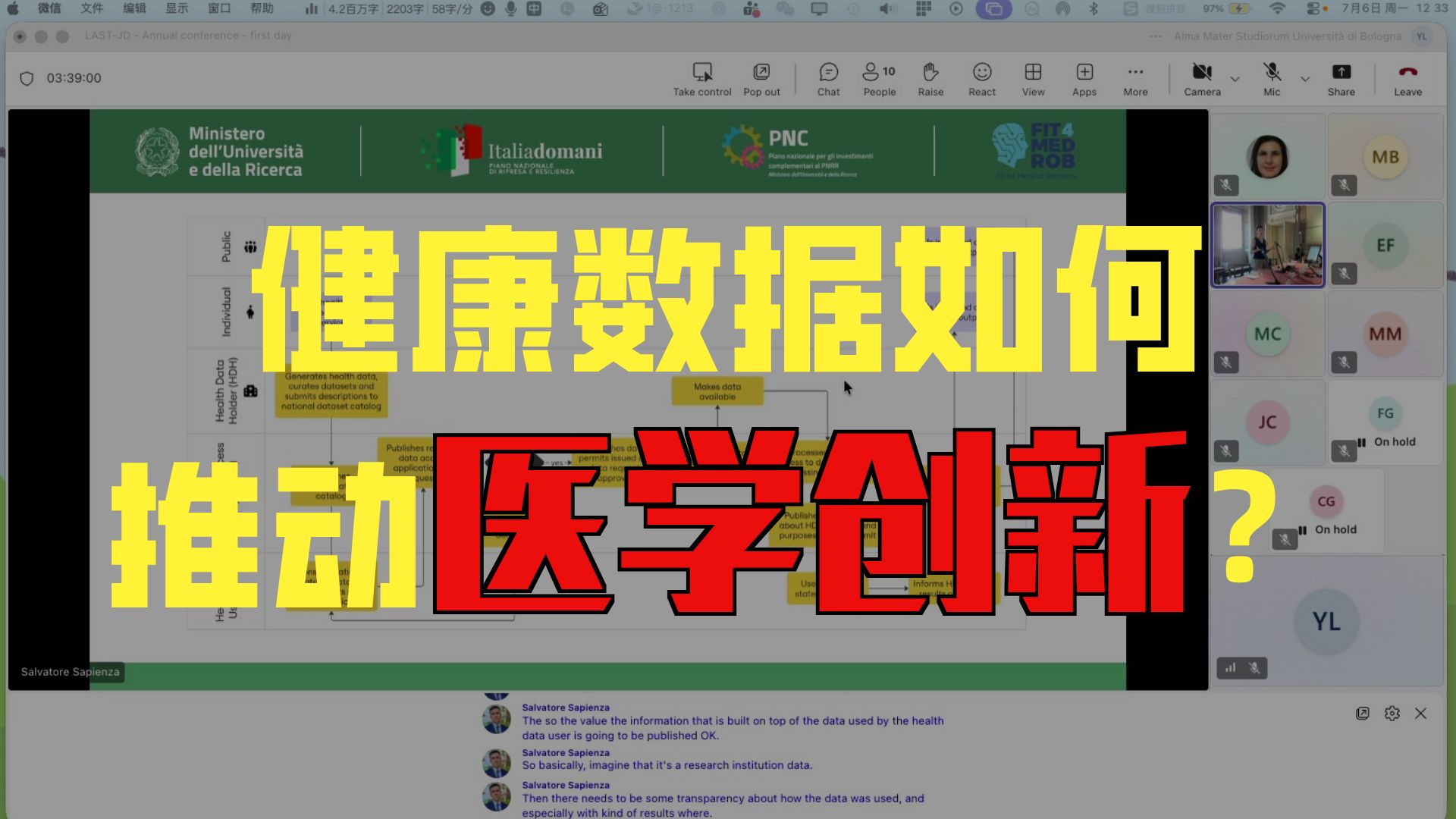Click the Wi-Fi status icon
Image resolution: width=1456 pixels, height=819 pixels.
coord(1277,8)
